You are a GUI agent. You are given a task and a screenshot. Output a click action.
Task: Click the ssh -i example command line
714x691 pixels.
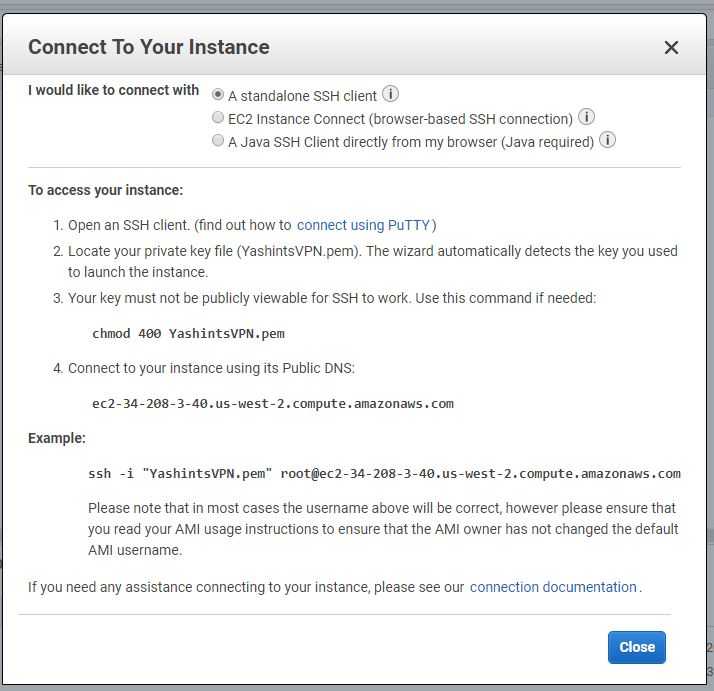tap(384, 473)
